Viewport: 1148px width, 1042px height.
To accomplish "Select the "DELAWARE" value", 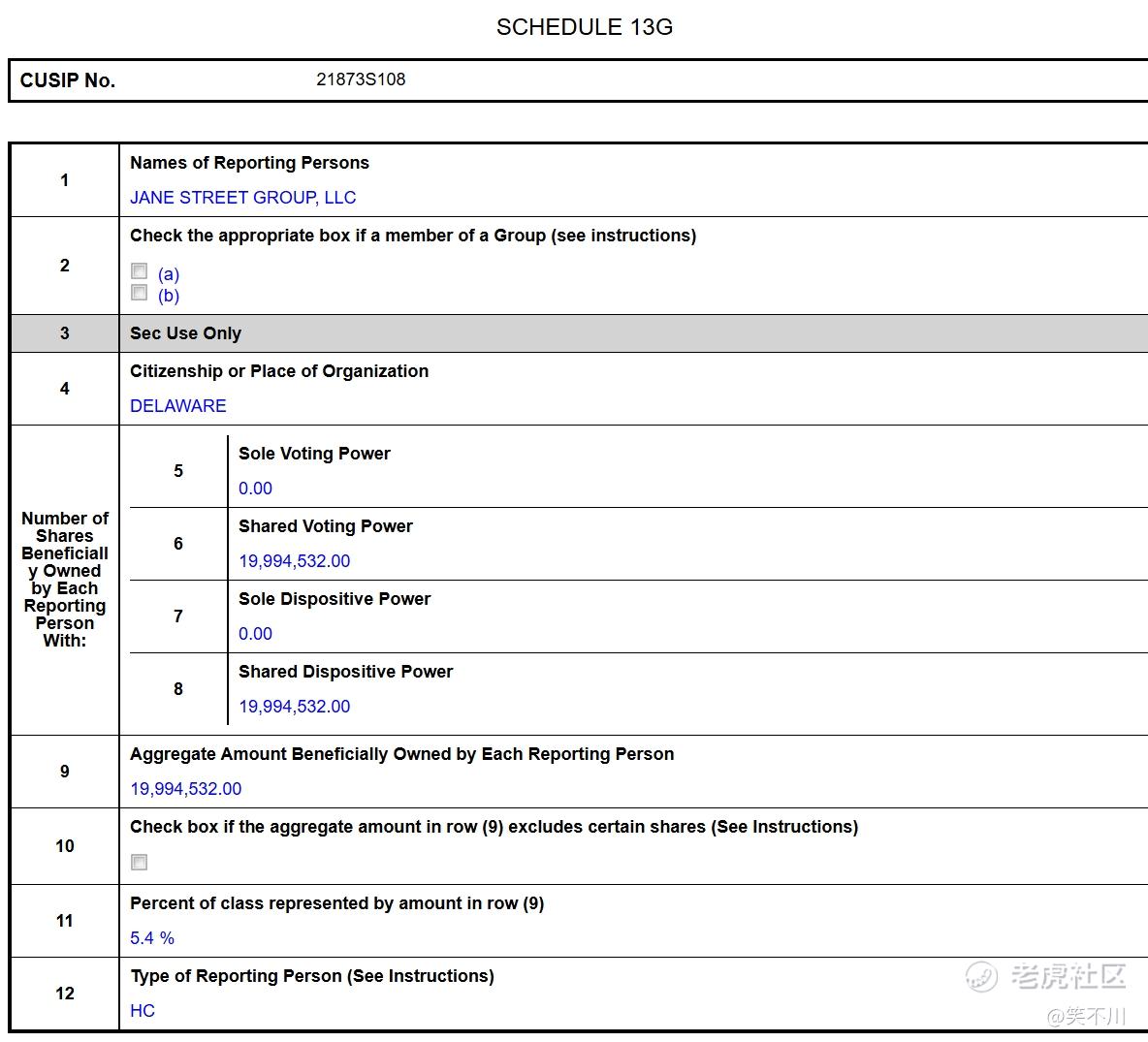I will 177,406.
